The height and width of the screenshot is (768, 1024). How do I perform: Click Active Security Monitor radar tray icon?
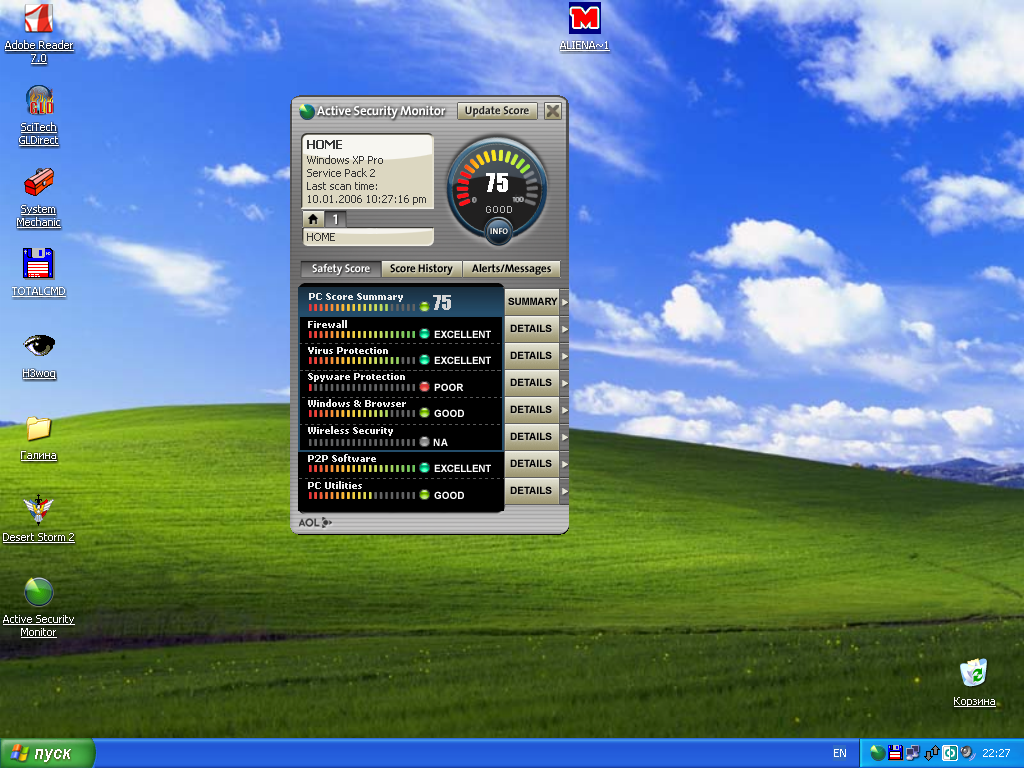point(878,753)
